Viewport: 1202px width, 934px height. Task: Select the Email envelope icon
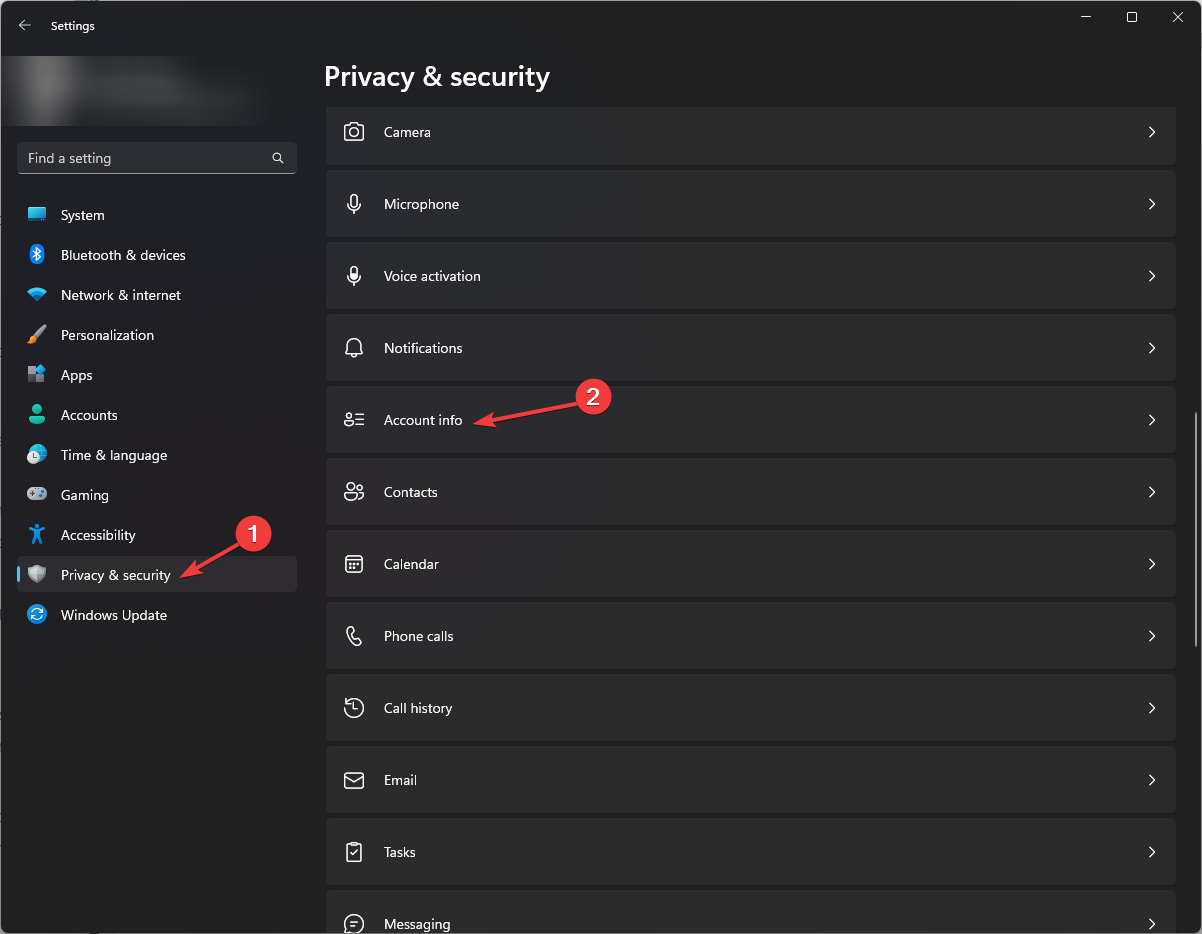(x=354, y=779)
